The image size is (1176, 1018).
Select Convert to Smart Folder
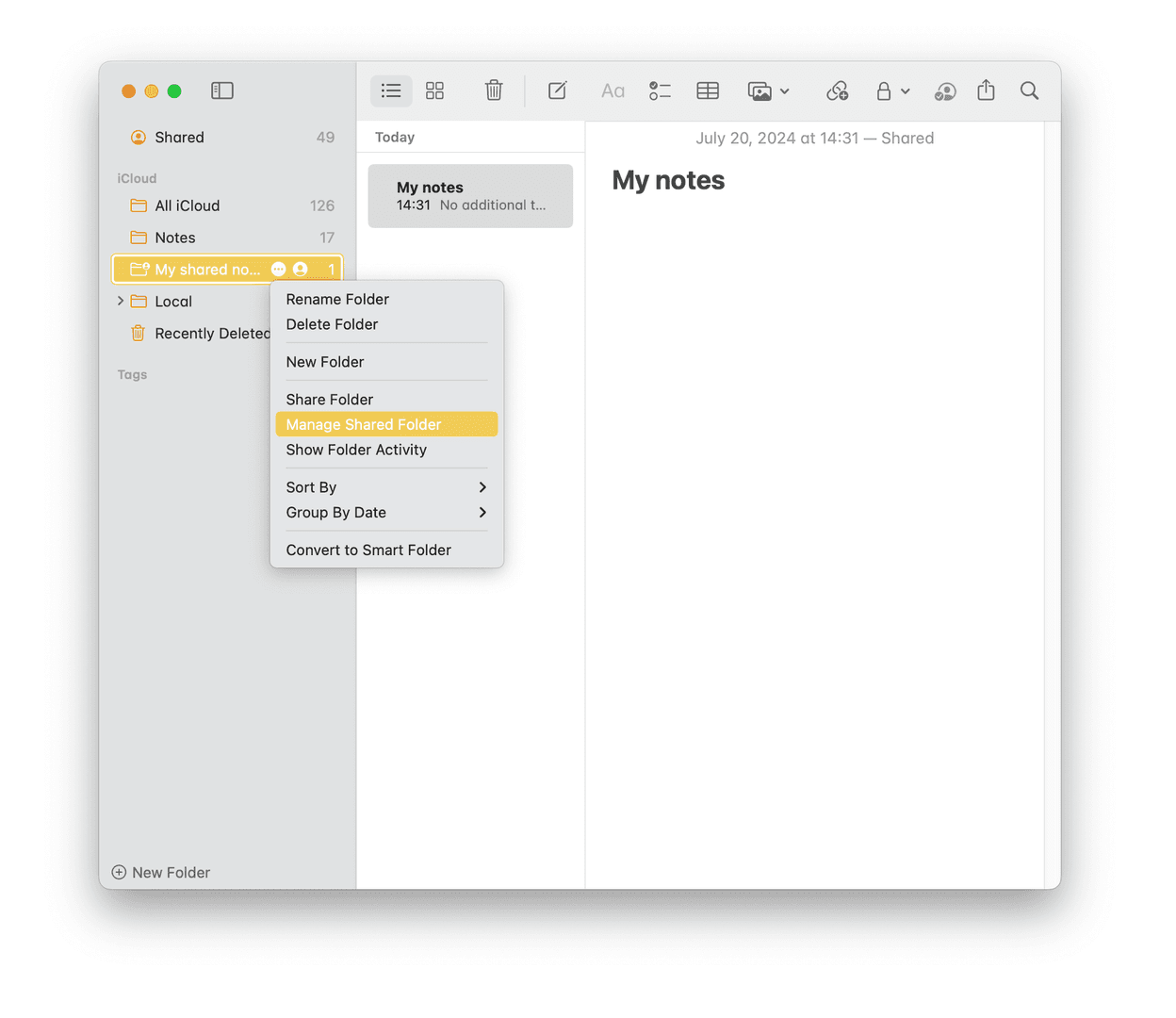[368, 550]
